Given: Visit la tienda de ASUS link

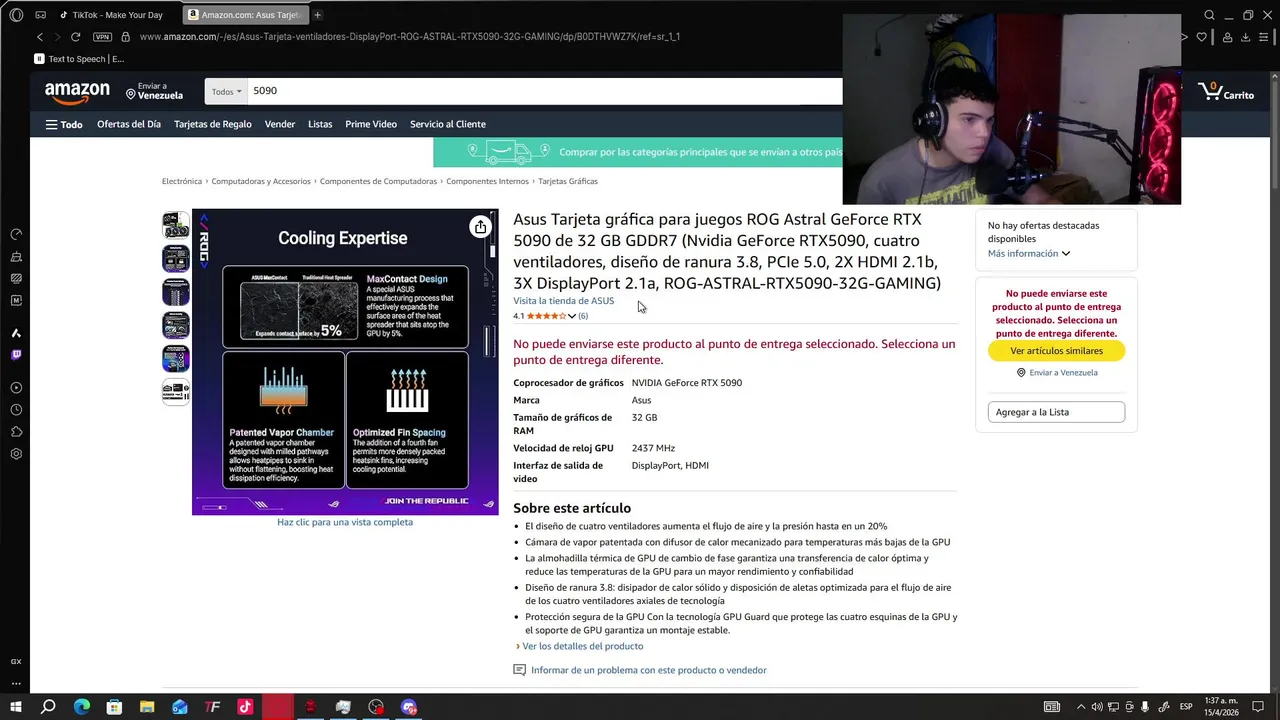Looking at the screenshot, I should pyautogui.click(x=564, y=301).
